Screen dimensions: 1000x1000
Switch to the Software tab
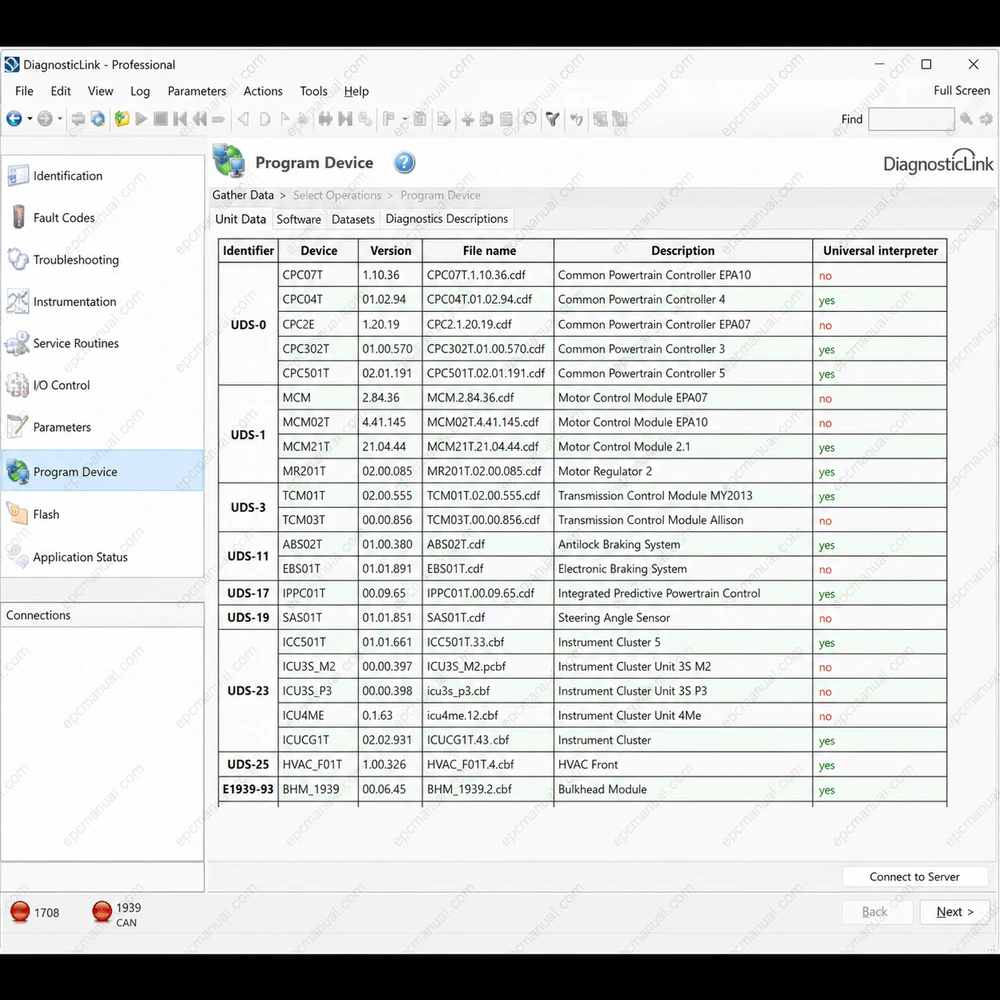click(x=298, y=219)
